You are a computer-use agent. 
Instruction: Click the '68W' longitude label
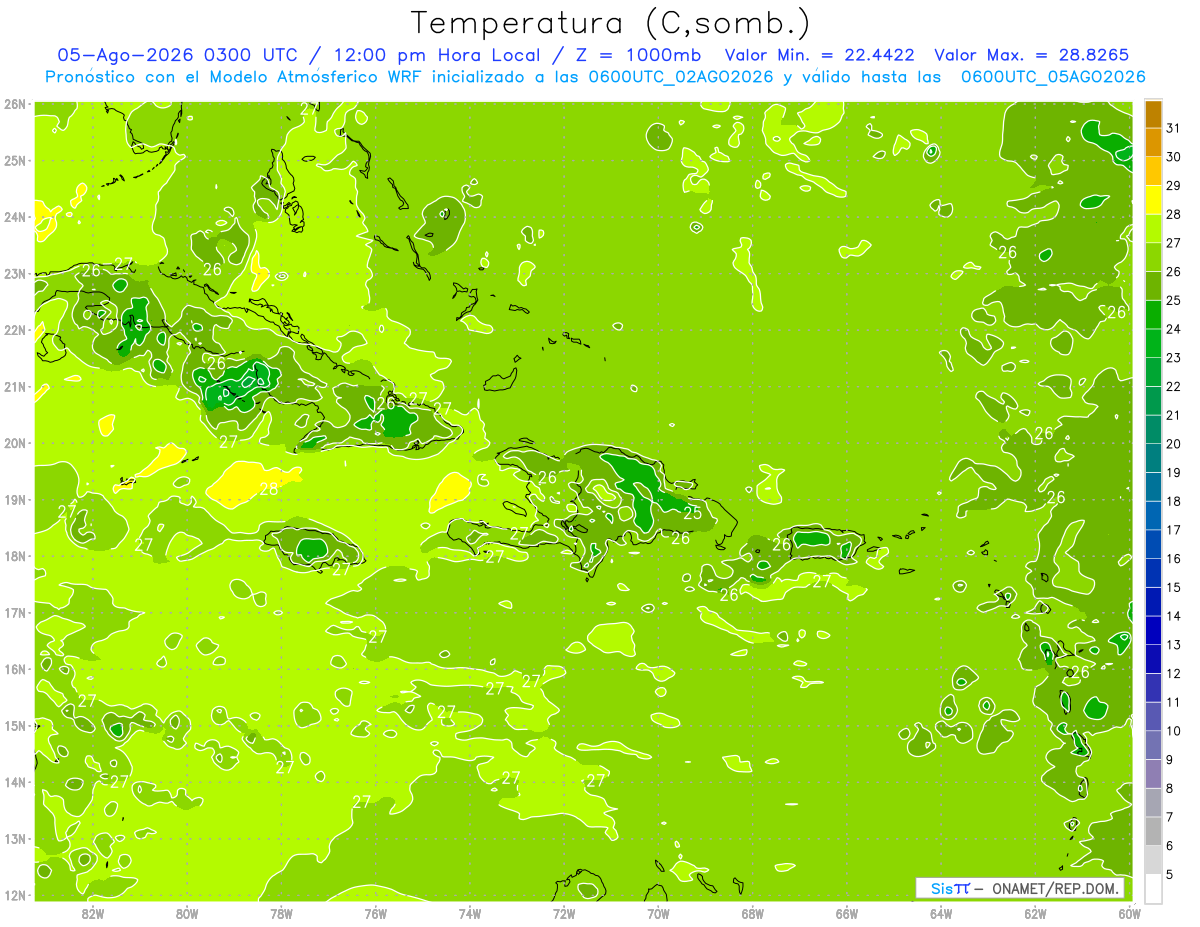(x=753, y=913)
